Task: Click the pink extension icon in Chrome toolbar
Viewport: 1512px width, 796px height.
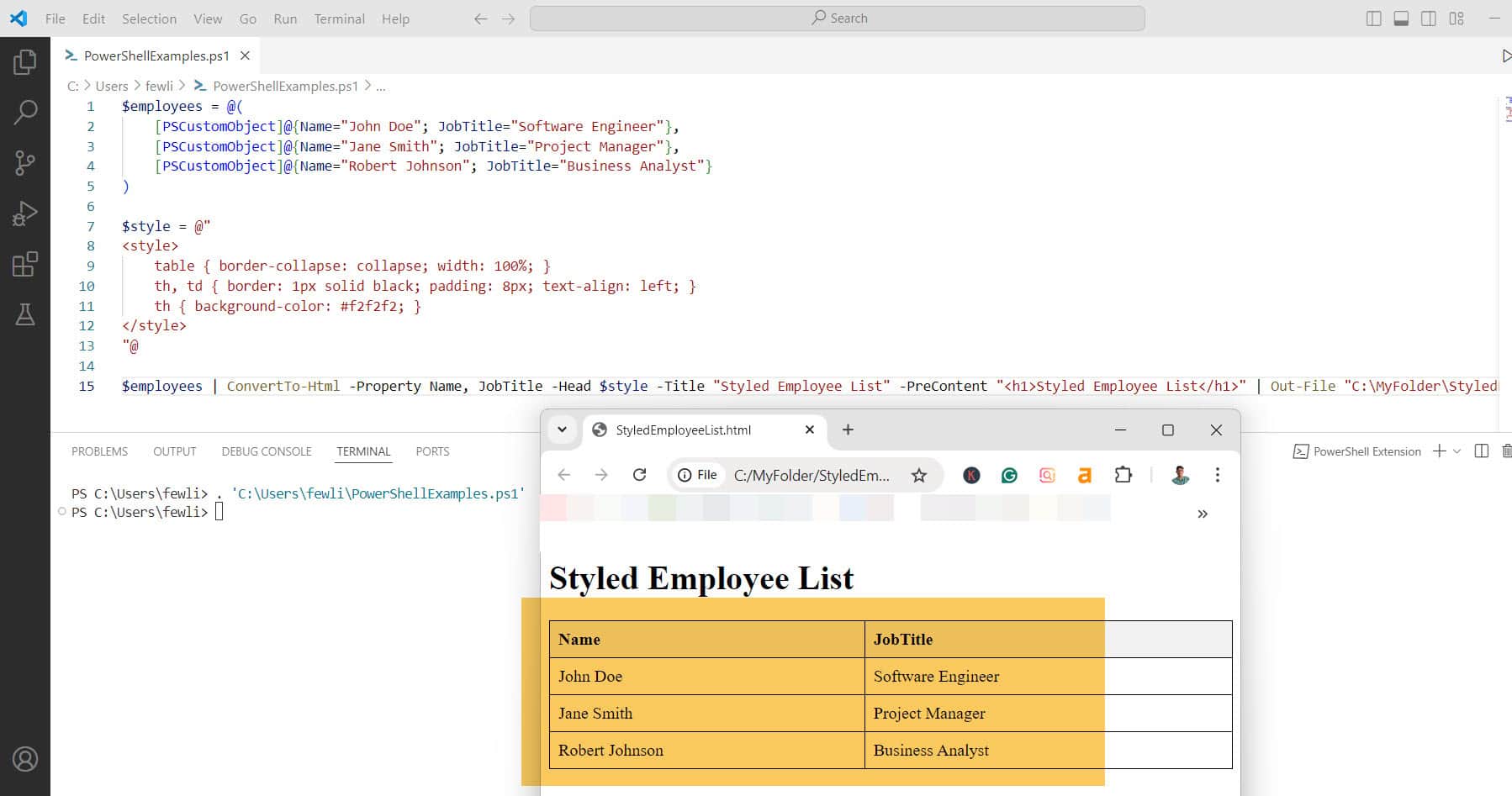Action: coord(1047,476)
